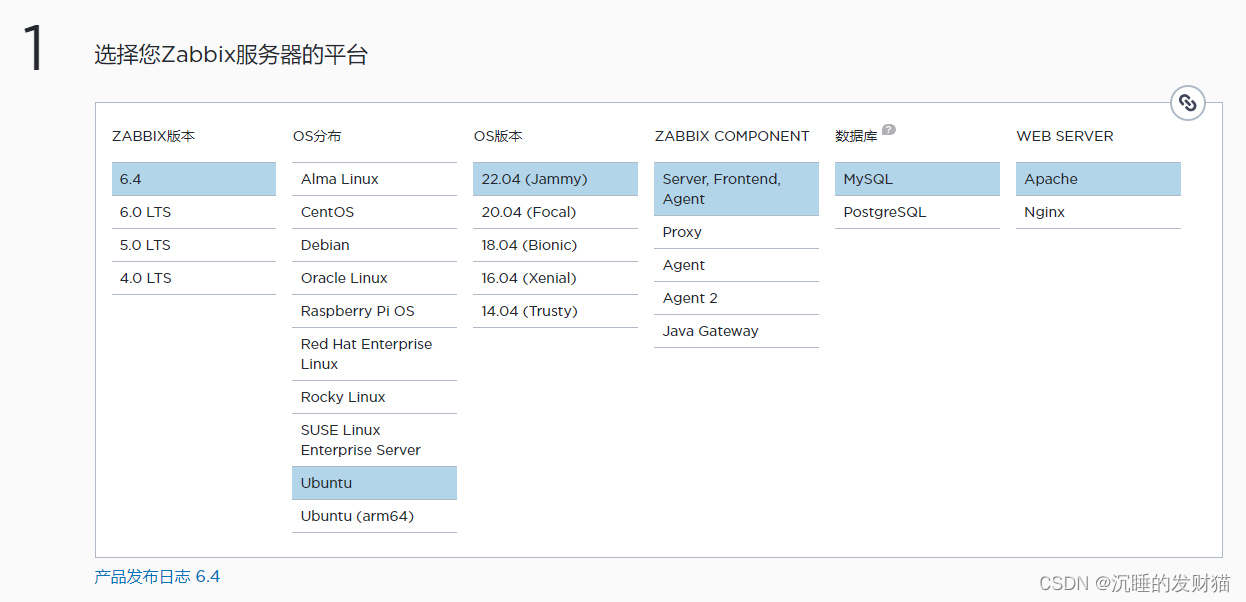1246x602 pixels.
Task: Select Zabbix version 4.0 LTS
Action: point(194,278)
